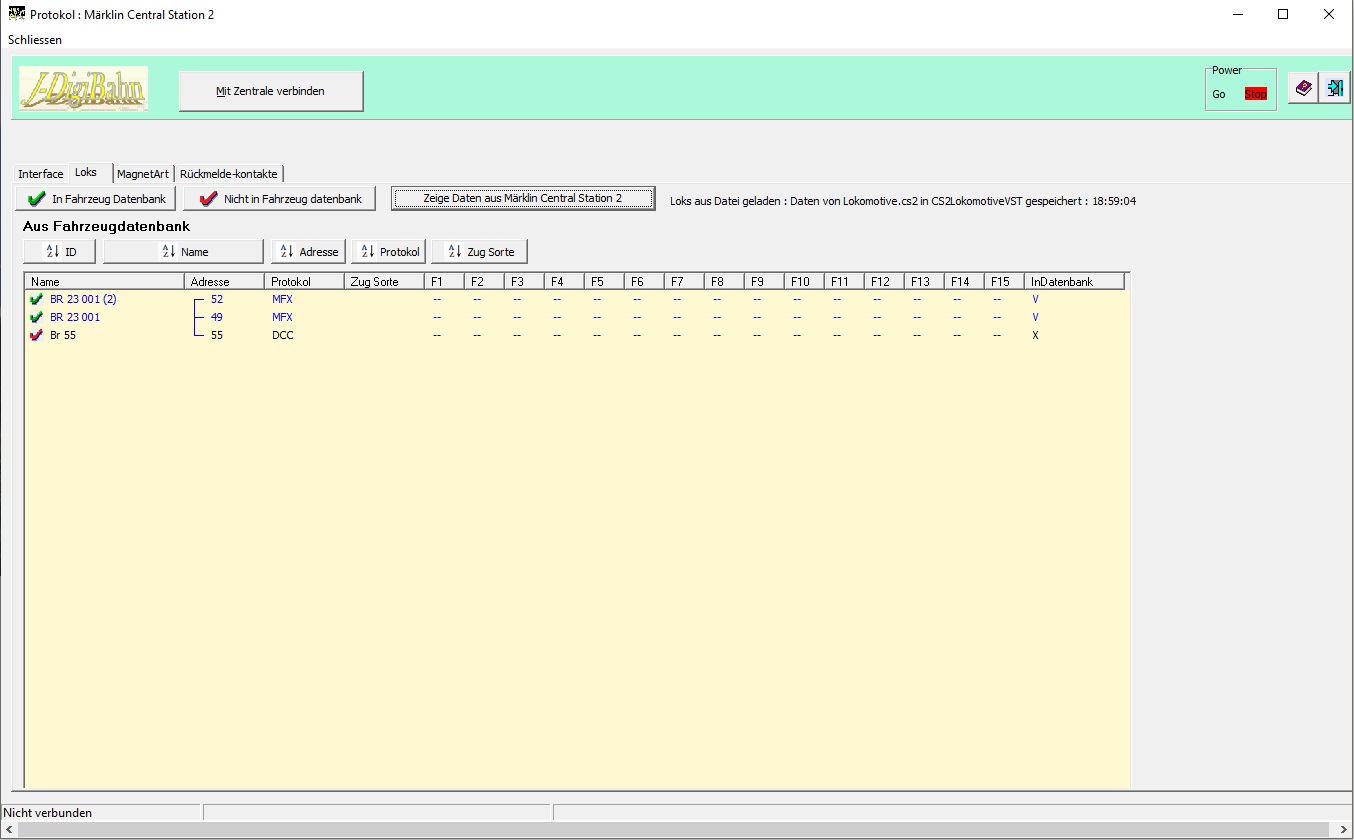Screen dimensions: 1354x840
Task: Click the Protokol column header
Action: [x=305, y=282]
